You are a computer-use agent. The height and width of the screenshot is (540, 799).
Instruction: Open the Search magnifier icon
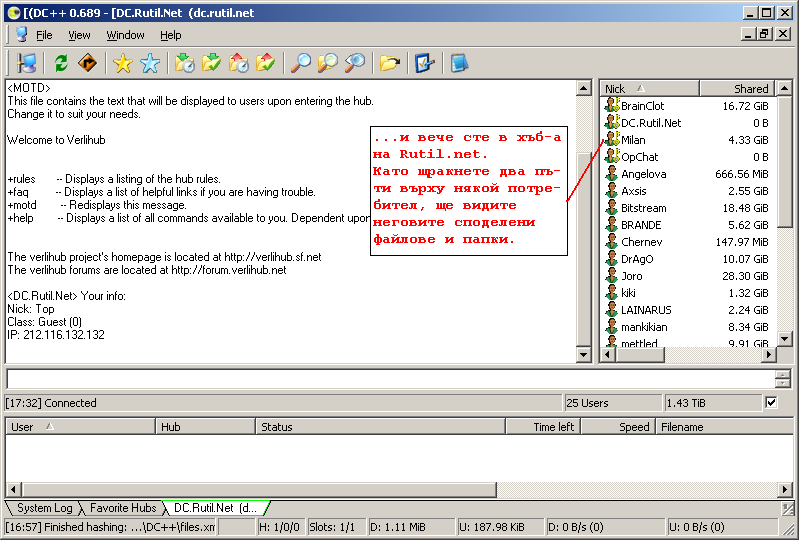pos(301,63)
